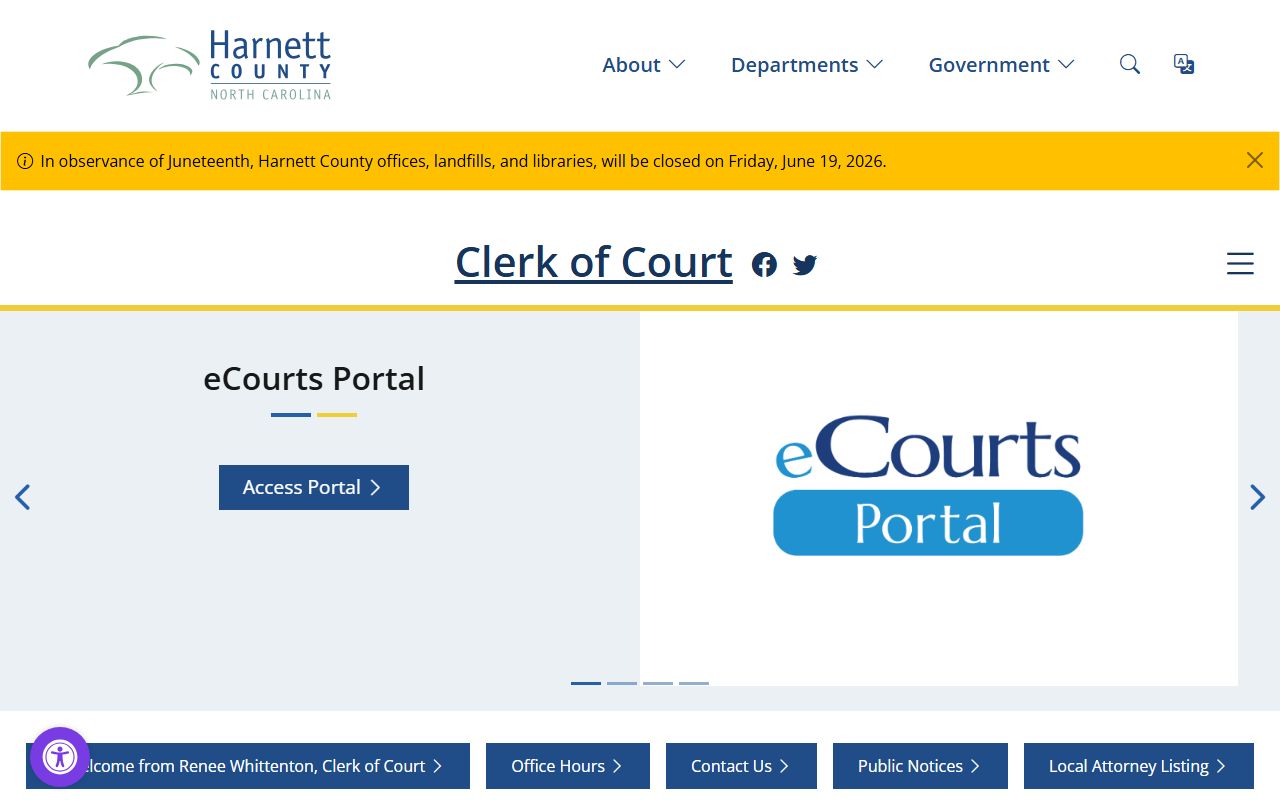Expand the Government menu

pos(1002,65)
